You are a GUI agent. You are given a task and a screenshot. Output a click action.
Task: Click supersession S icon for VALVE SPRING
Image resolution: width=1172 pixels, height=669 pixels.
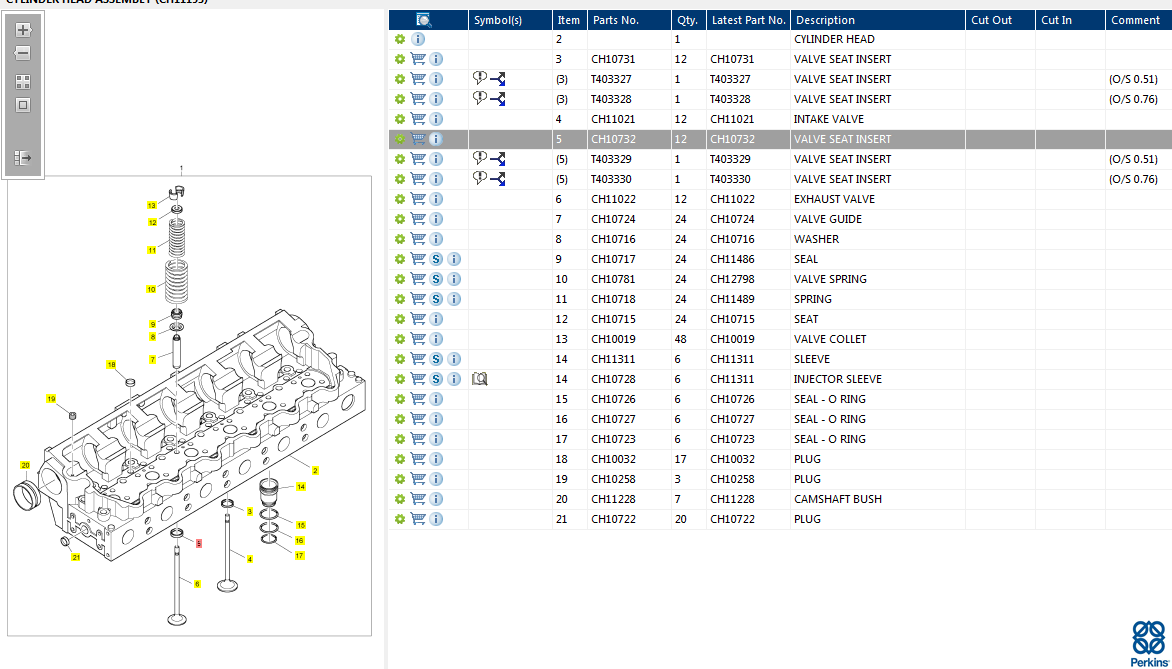pos(436,279)
